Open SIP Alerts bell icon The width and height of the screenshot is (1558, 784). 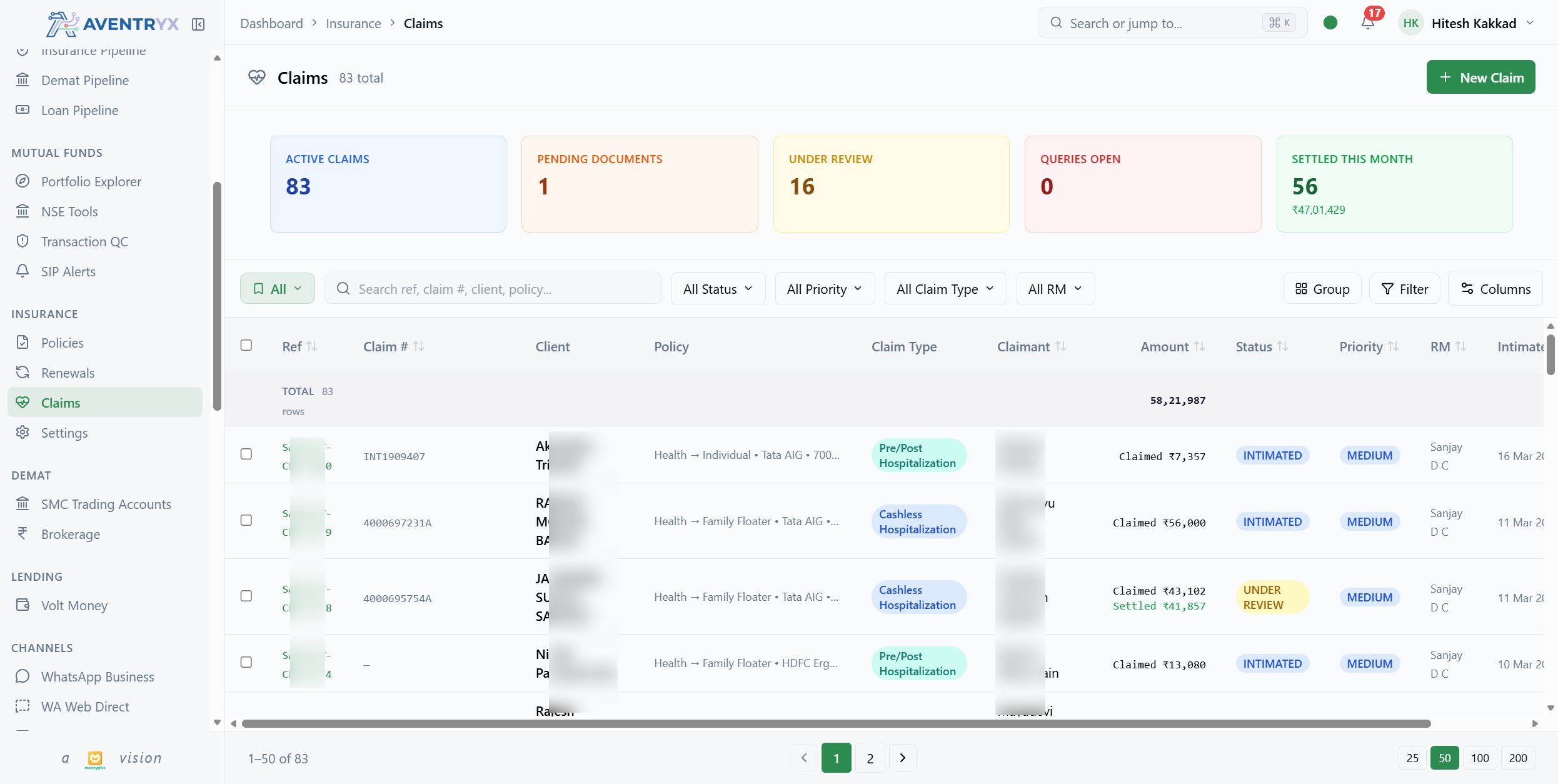pyautogui.click(x=23, y=271)
